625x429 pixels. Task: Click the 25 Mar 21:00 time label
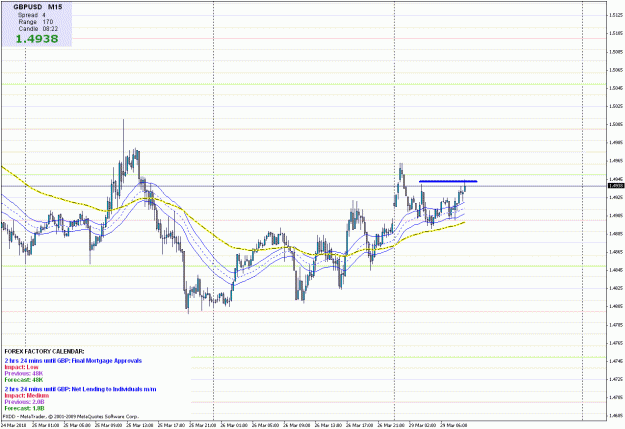point(202,425)
